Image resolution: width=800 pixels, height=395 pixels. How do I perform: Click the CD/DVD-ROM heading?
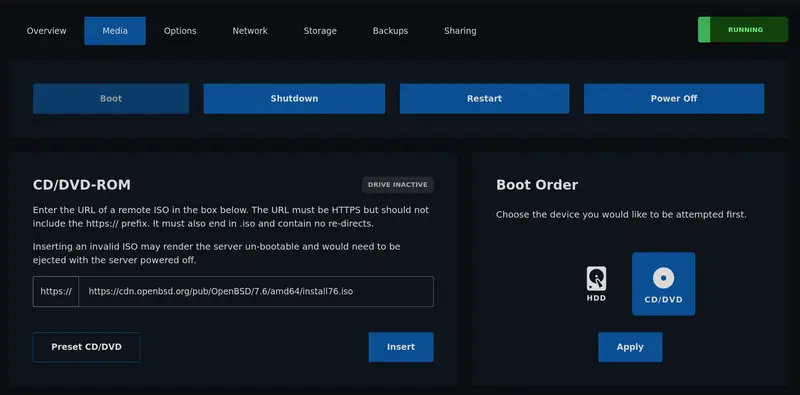[82, 185]
